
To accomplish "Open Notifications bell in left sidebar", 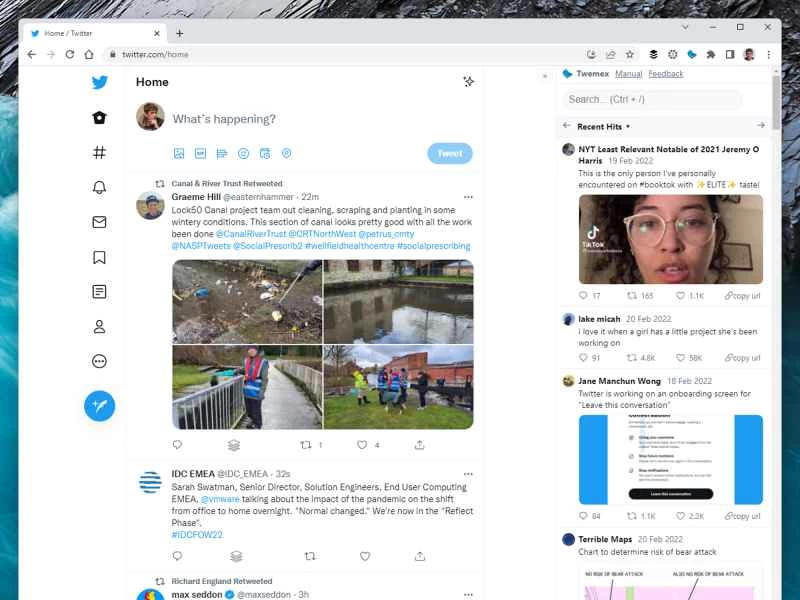I will click(x=99, y=188).
